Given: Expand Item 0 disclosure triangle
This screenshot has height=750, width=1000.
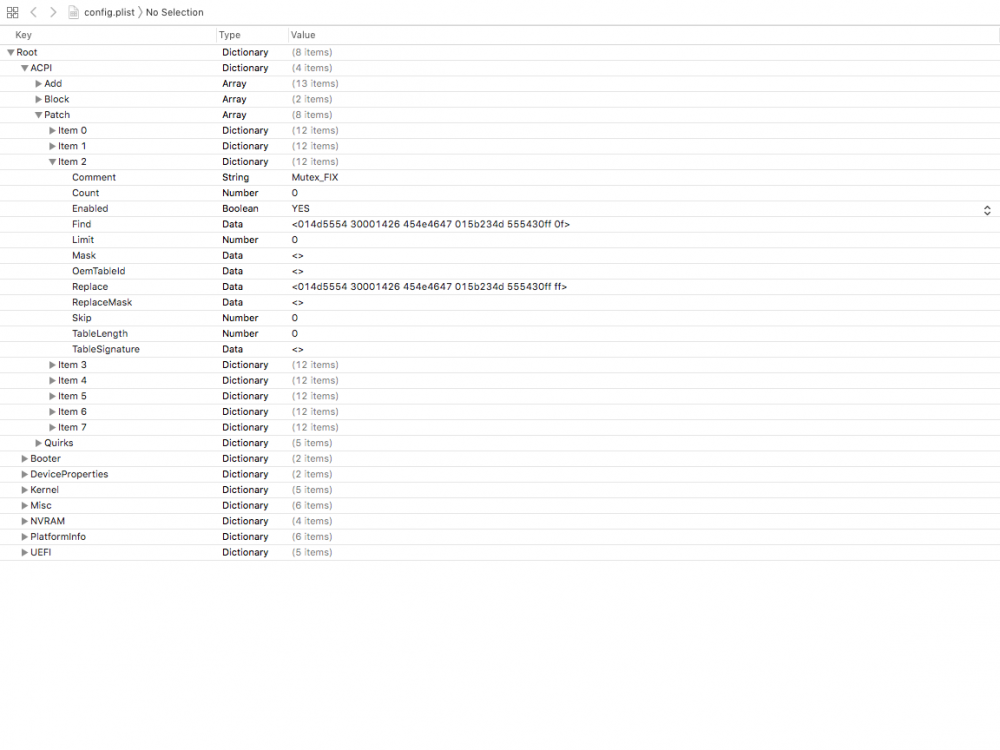Looking at the screenshot, I should coord(52,131).
